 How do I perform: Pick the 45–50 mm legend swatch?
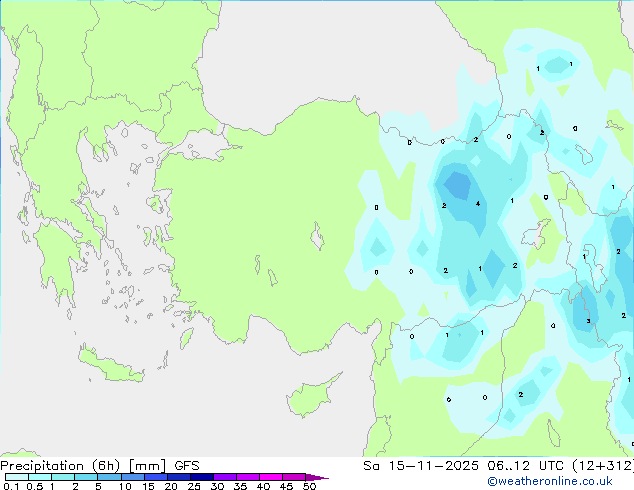294,477
